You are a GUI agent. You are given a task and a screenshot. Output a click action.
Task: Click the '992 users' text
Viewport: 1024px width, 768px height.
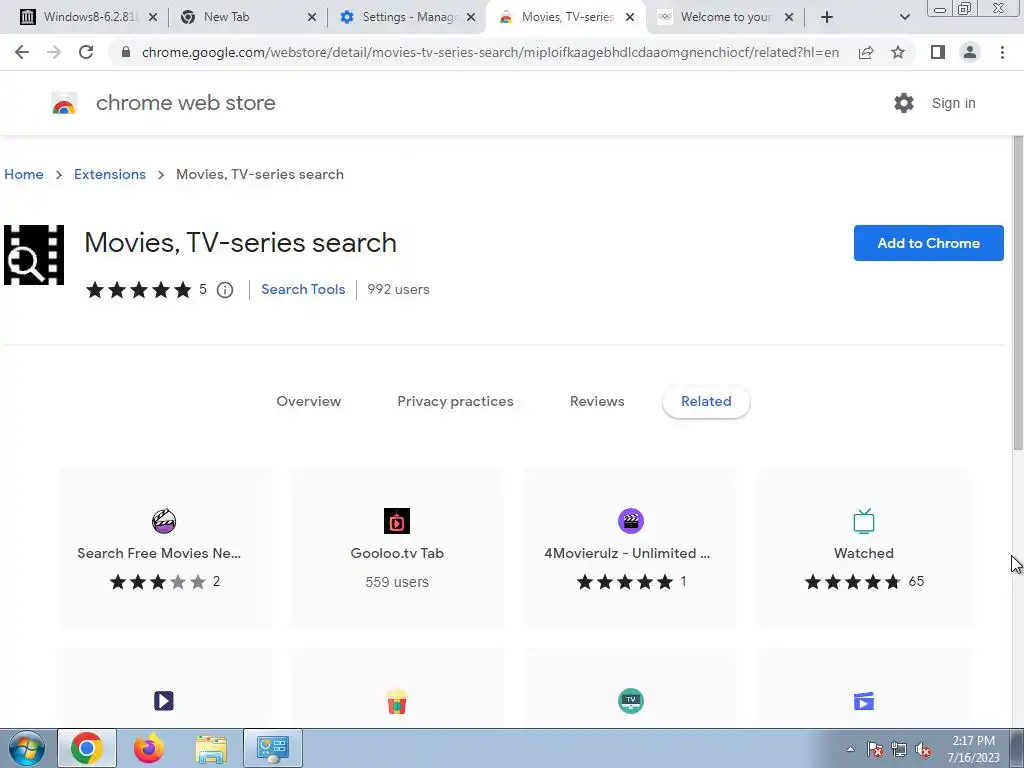click(398, 289)
